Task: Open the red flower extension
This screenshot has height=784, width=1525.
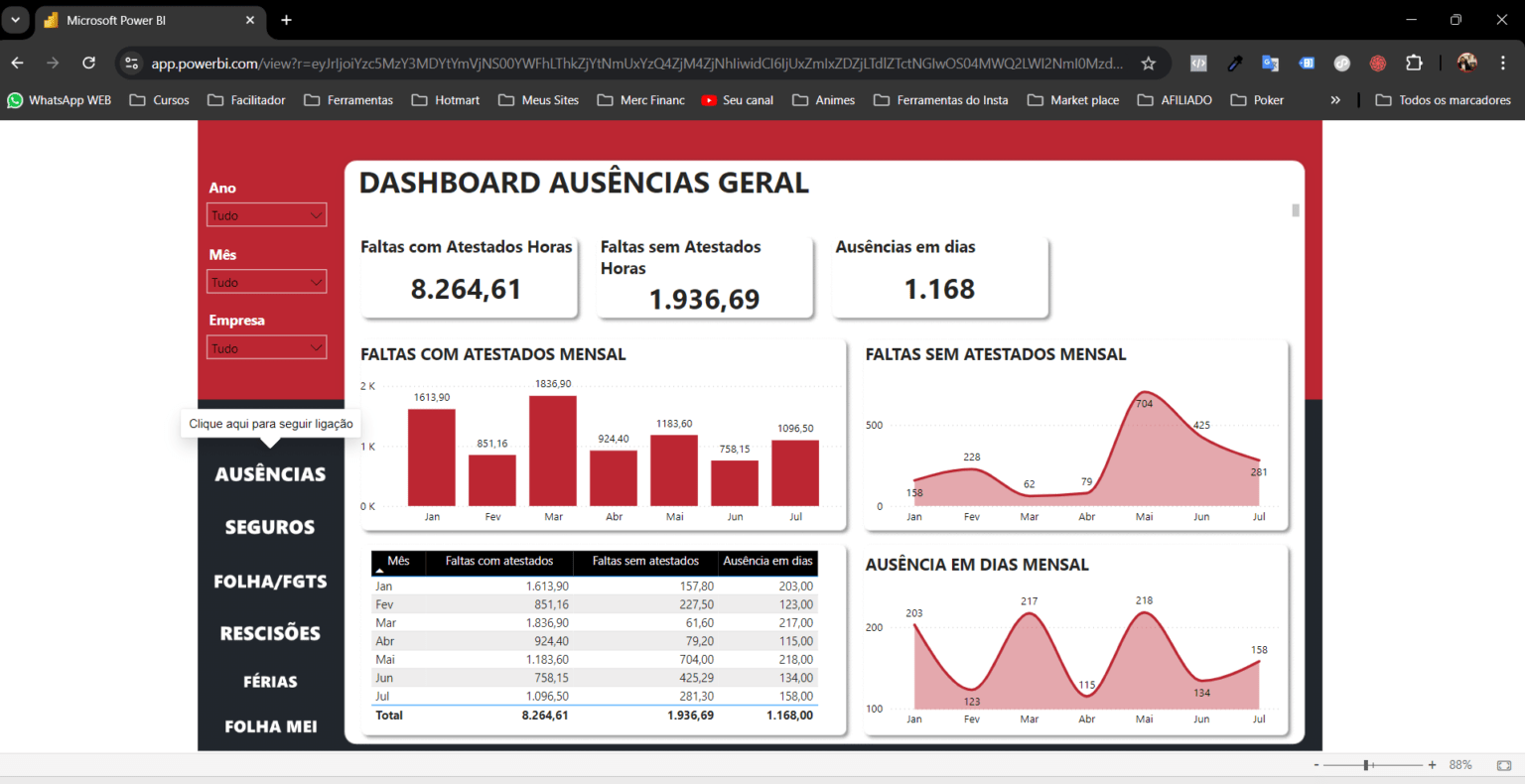Action: (1377, 63)
